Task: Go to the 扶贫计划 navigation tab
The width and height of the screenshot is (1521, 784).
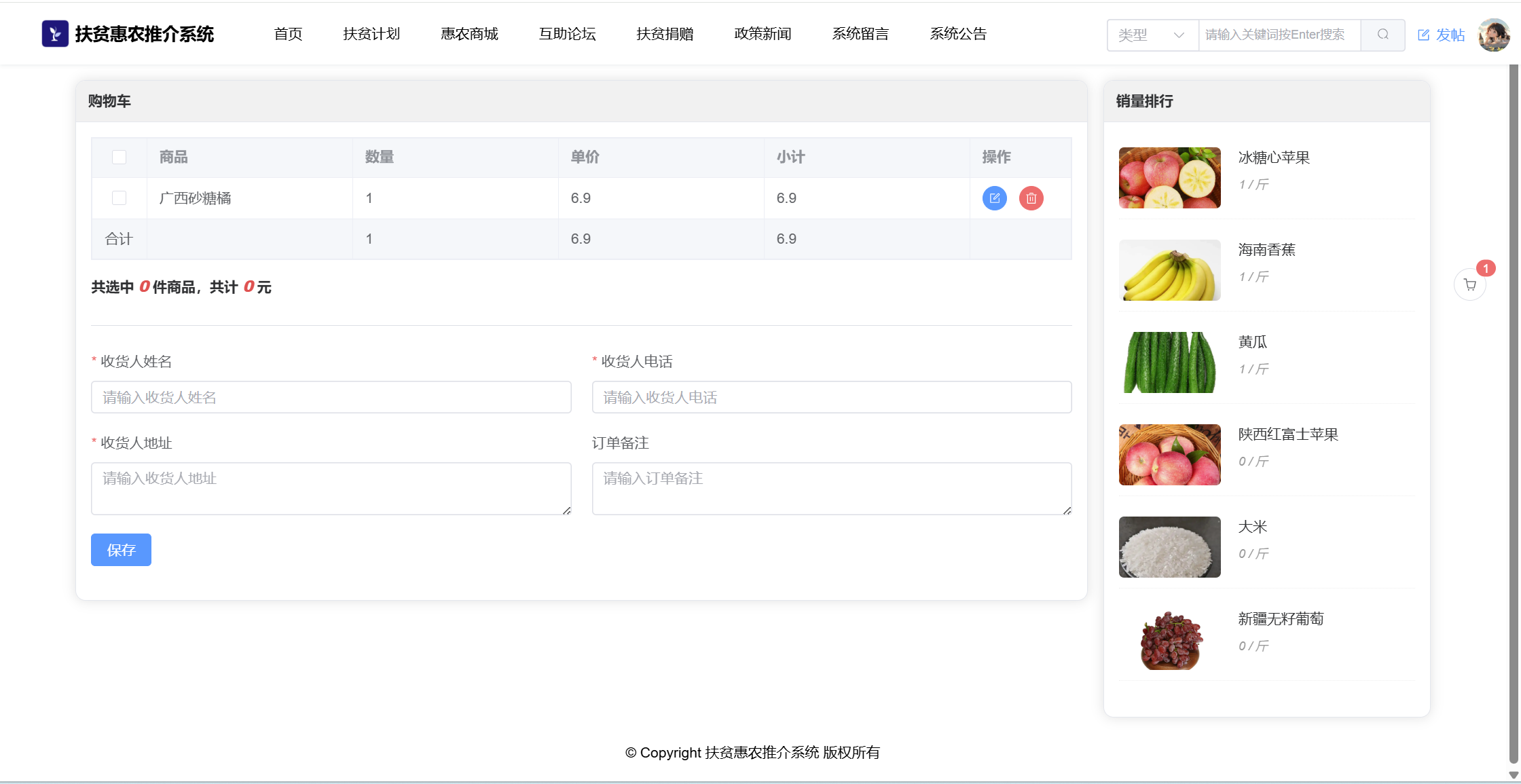Action: click(371, 34)
